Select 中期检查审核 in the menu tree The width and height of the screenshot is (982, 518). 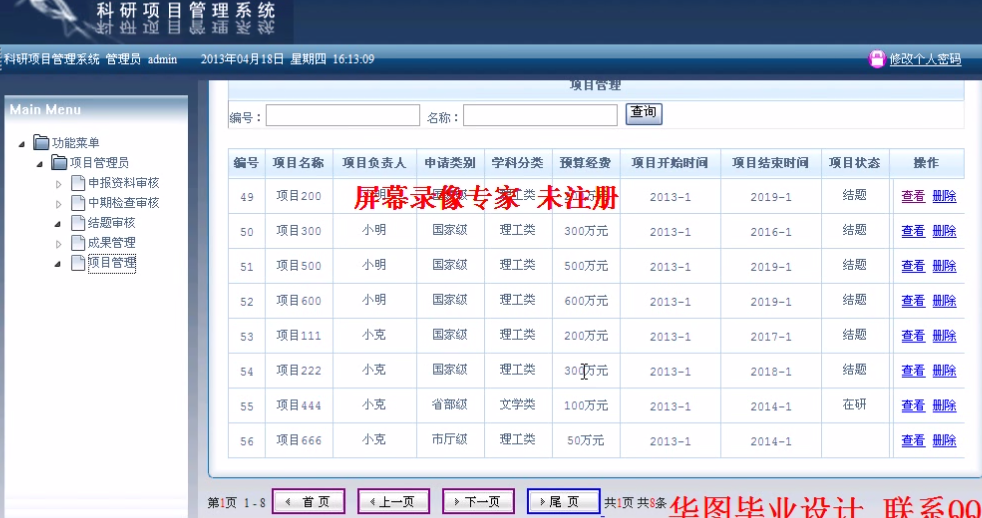[123, 203]
